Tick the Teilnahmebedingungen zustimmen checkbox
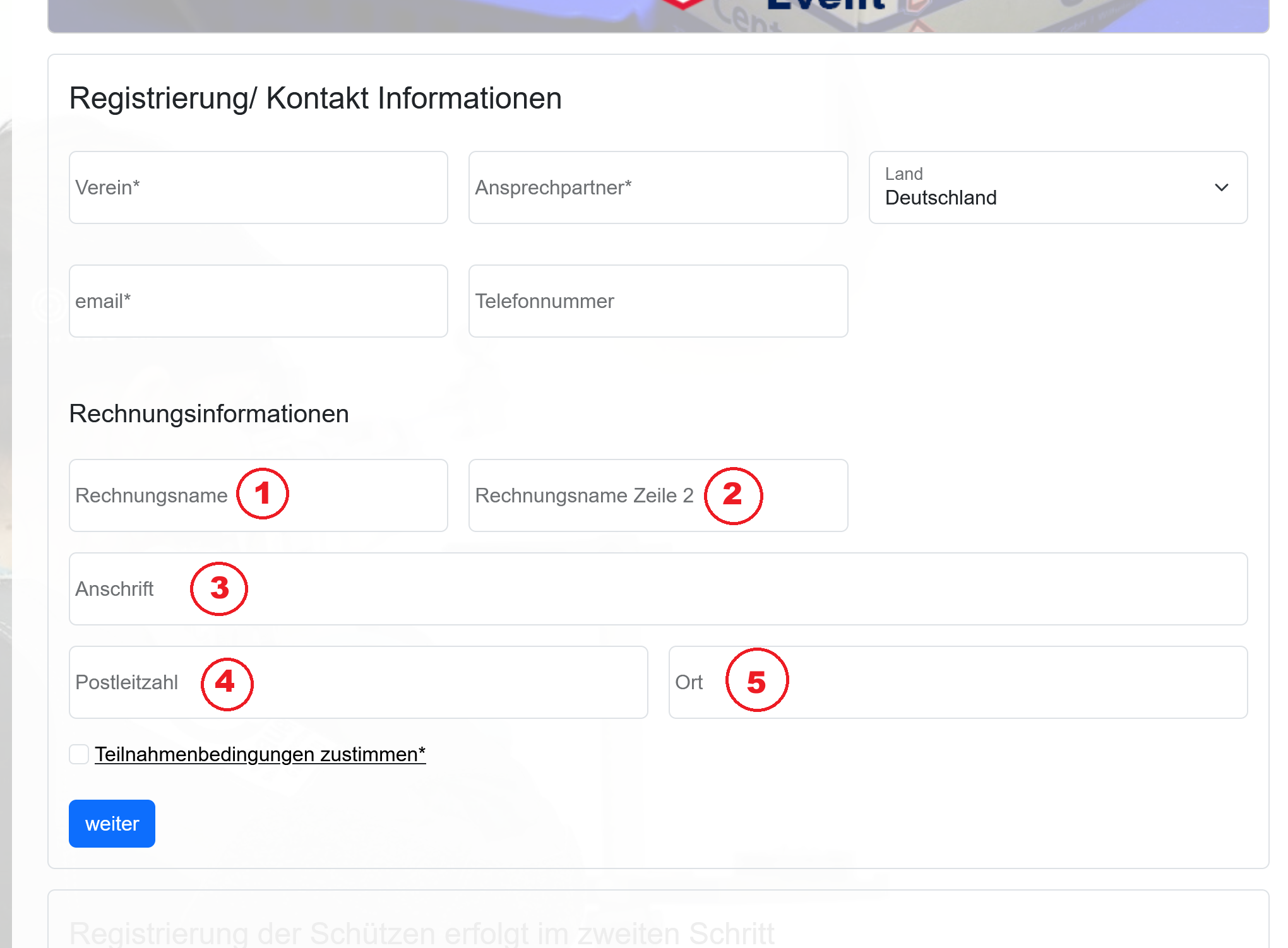The height and width of the screenshot is (948, 1288). [79, 754]
